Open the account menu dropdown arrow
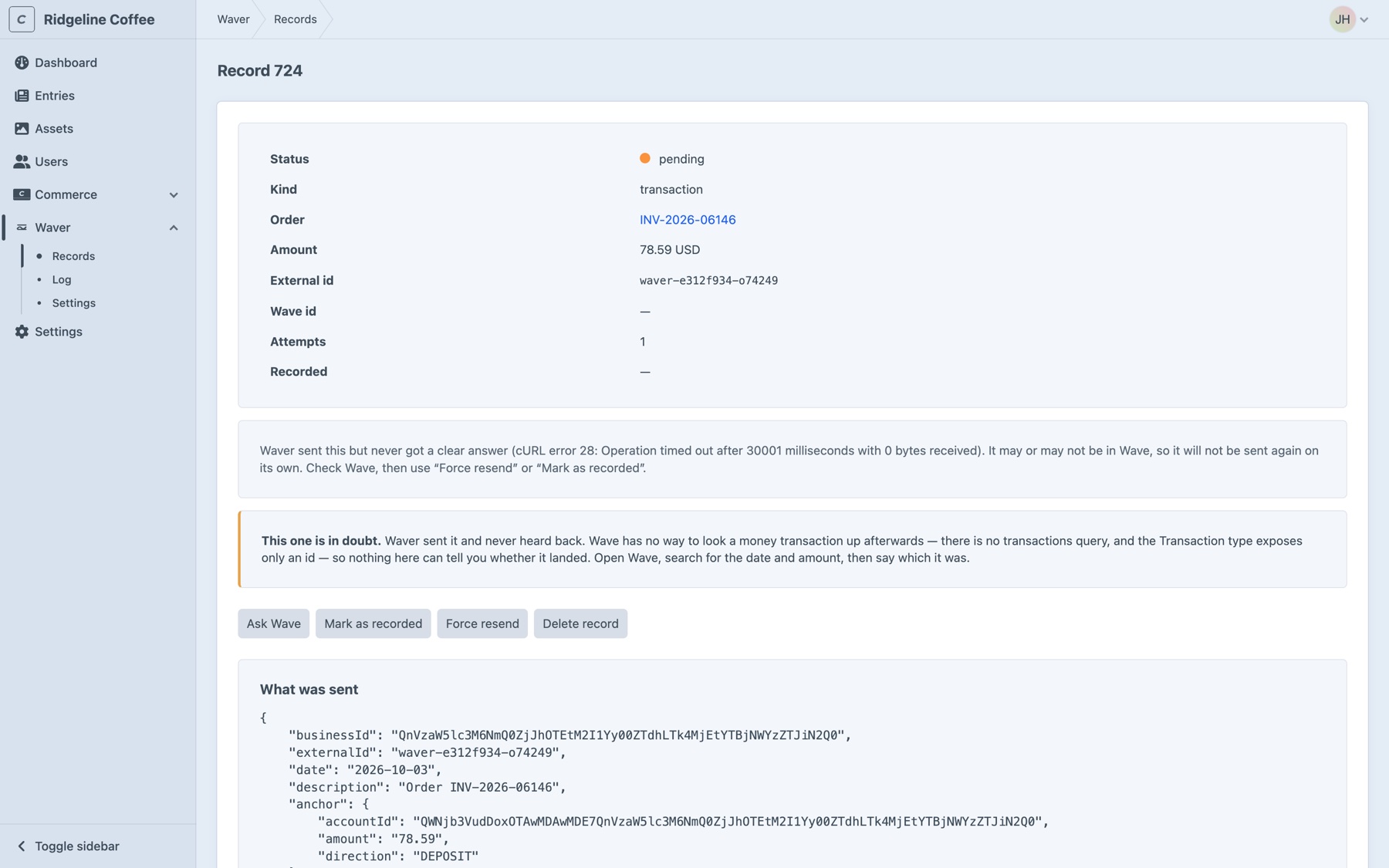The image size is (1389, 868). pyautogui.click(x=1364, y=20)
